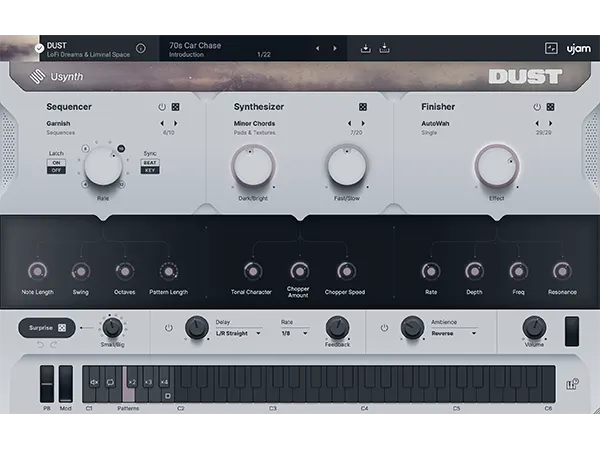Click the undo arrow below Surprise
The width and height of the screenshot is (600, 450).
41,345
